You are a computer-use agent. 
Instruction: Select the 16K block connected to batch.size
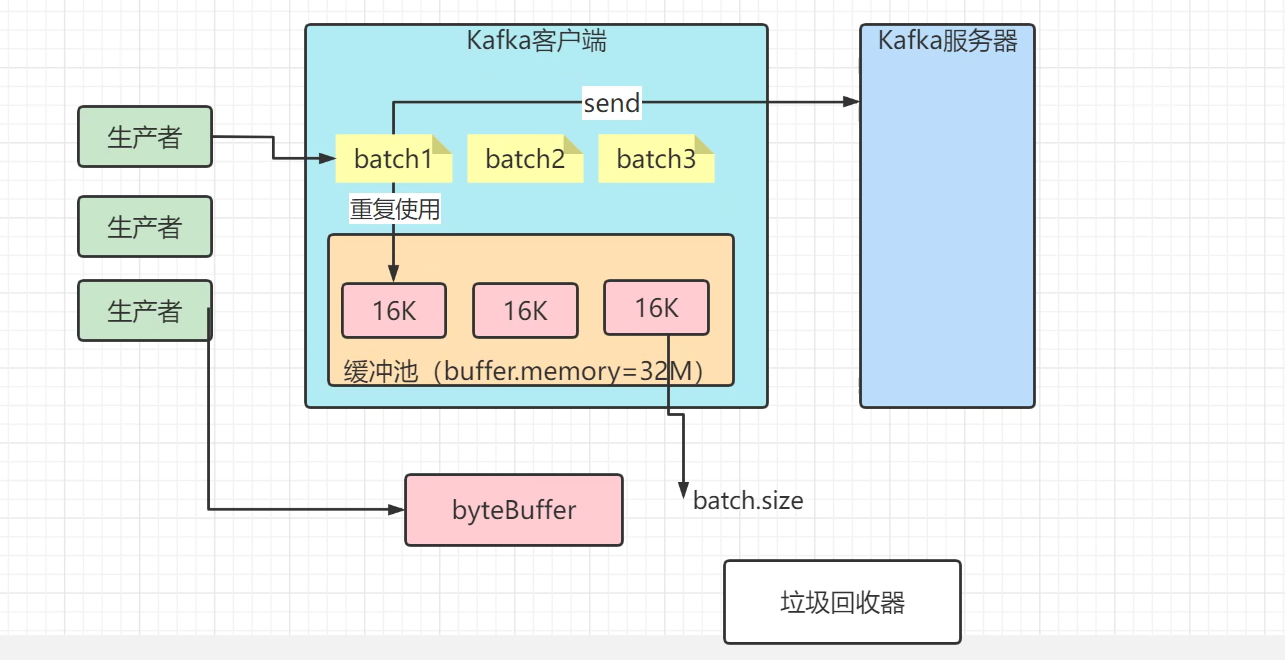[x=657, y=307]
